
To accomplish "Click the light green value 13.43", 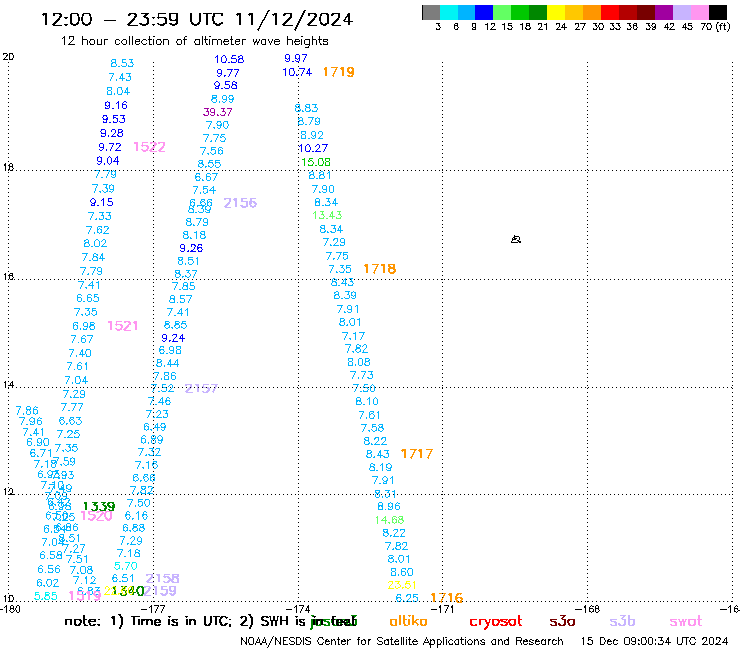I will click(x=327, y=215).
